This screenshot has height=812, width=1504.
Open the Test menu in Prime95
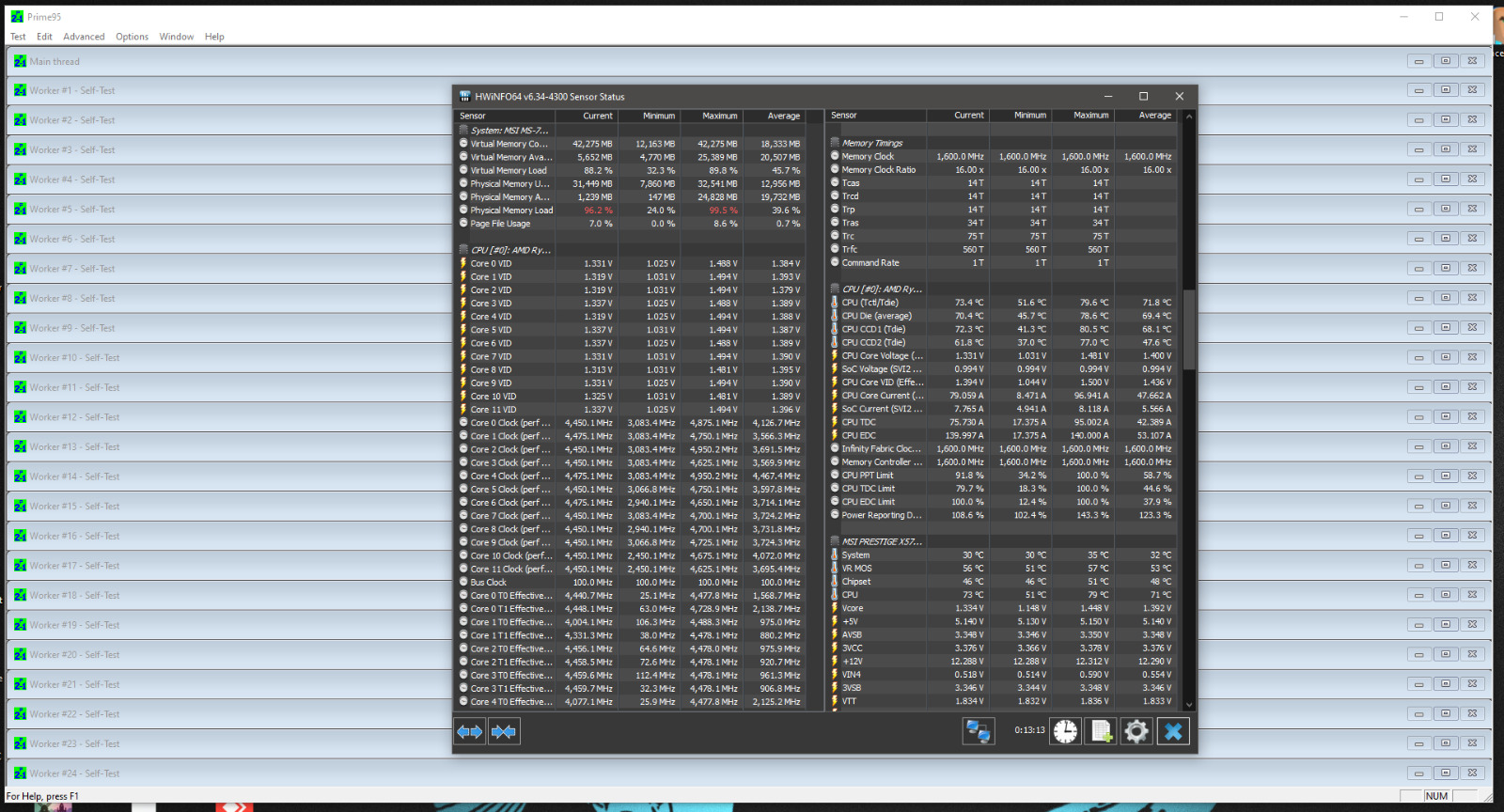pos(18,37)
